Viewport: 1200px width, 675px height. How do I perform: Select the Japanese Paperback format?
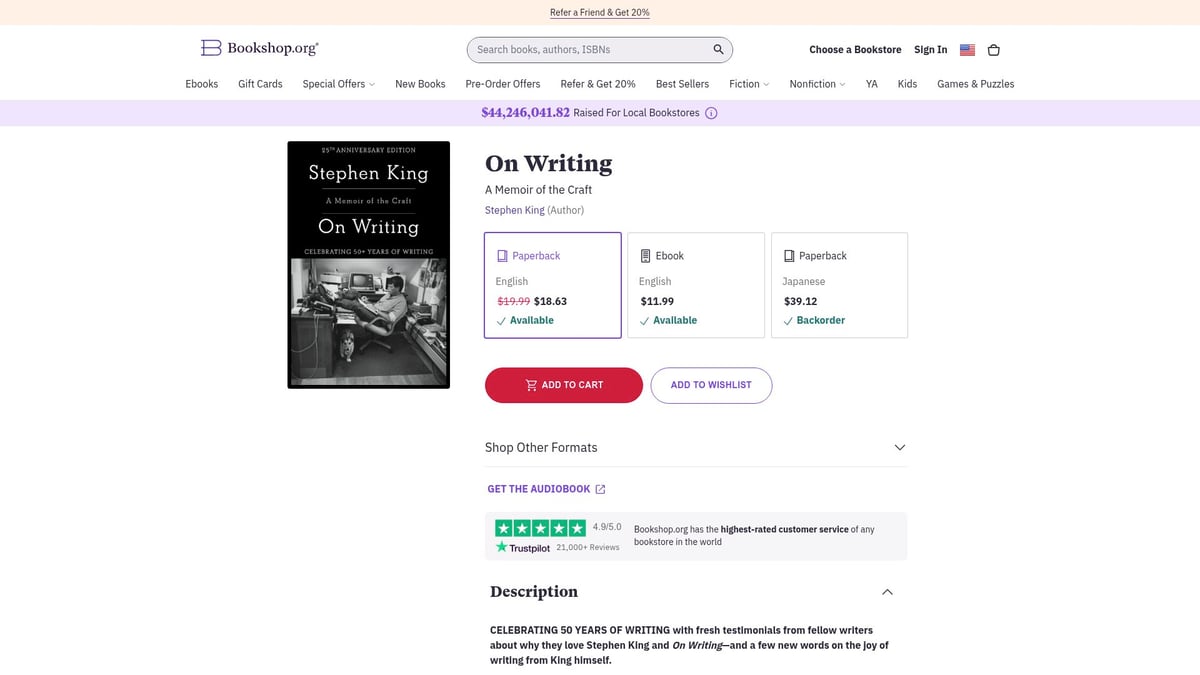point(839,285)
